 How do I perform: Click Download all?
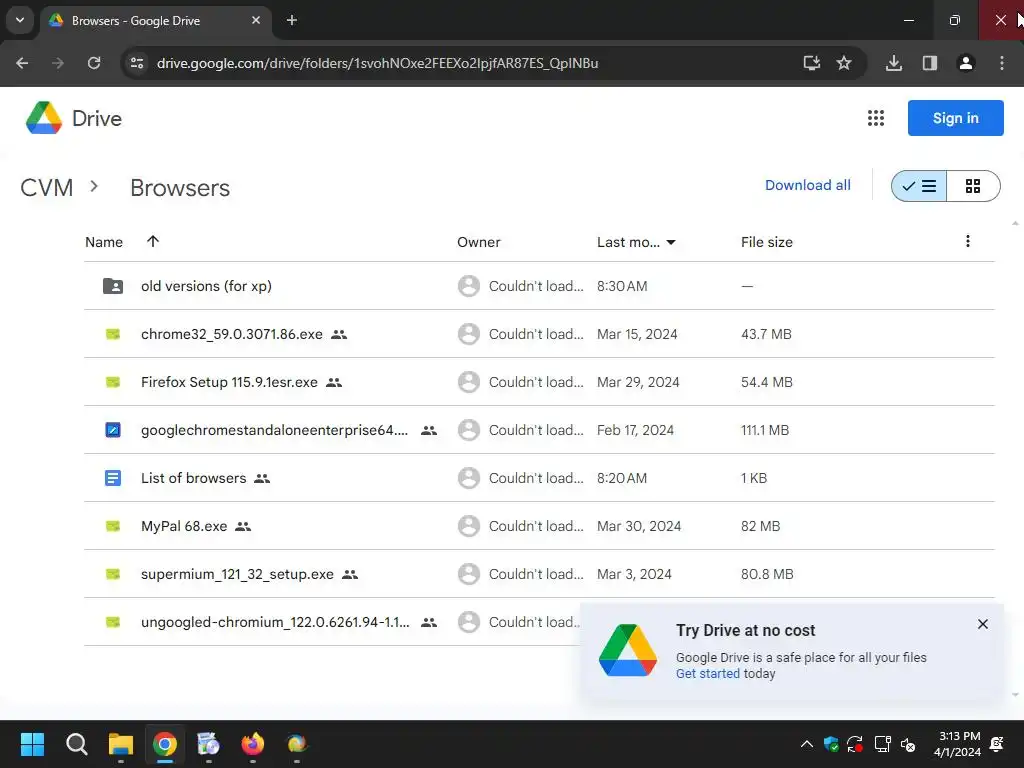click(x=808, y=185)
